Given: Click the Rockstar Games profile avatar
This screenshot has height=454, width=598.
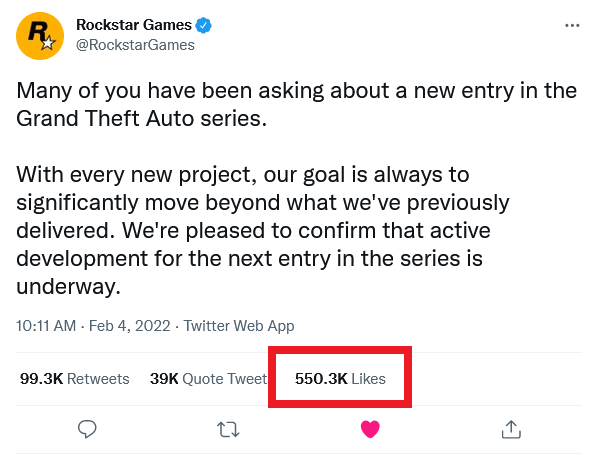Looking at the screenshot, I should tap(40, 36).
